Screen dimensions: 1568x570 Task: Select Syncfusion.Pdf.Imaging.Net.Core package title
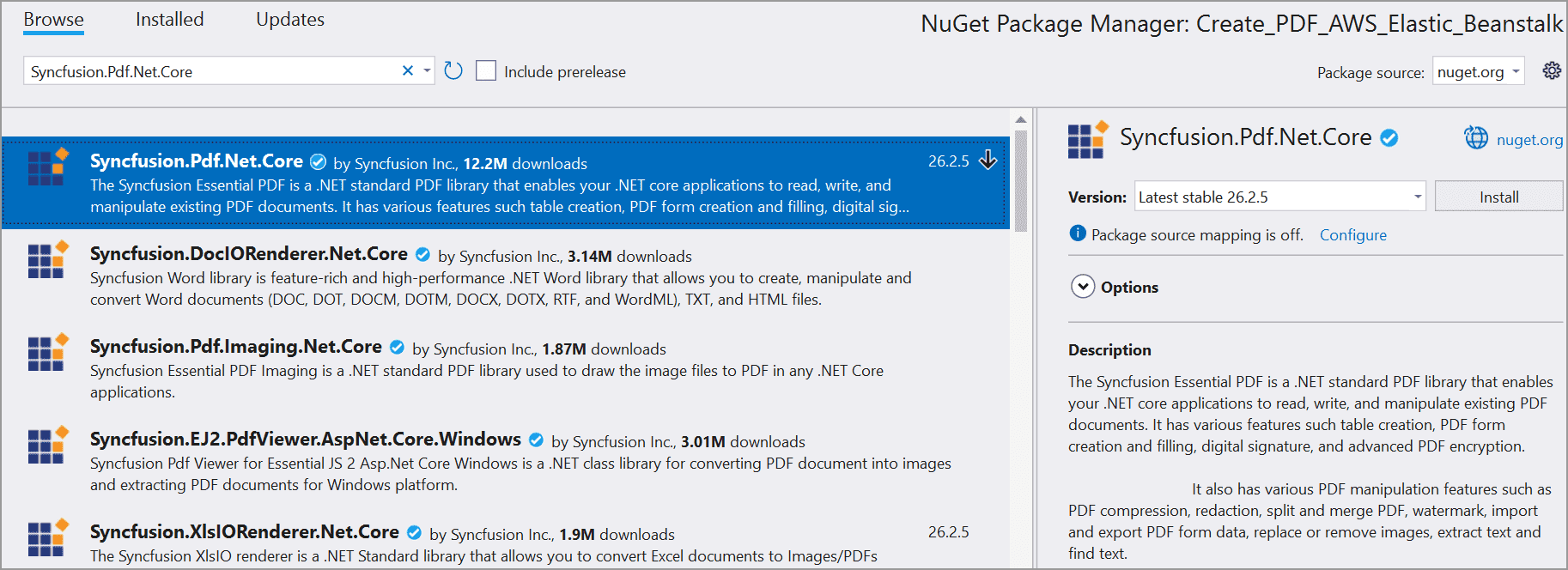pyautogui.click(x=236, y=347)
